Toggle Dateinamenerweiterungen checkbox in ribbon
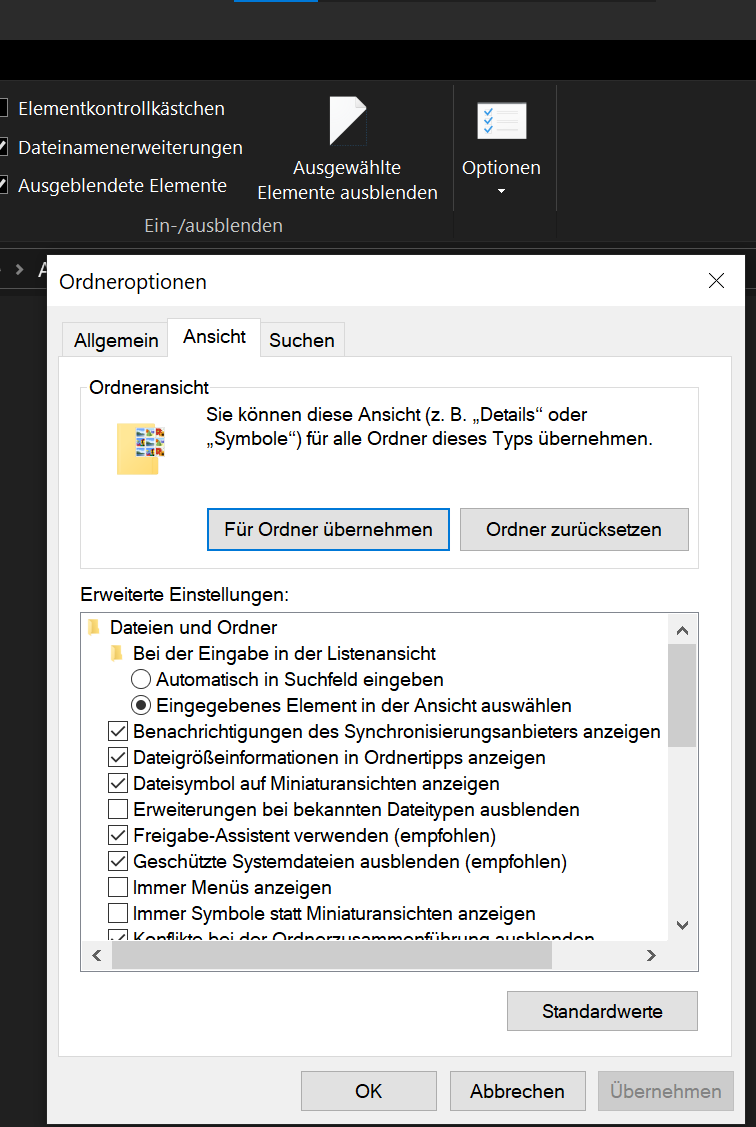Screen dimensions: 756x1127 (4, 147)
